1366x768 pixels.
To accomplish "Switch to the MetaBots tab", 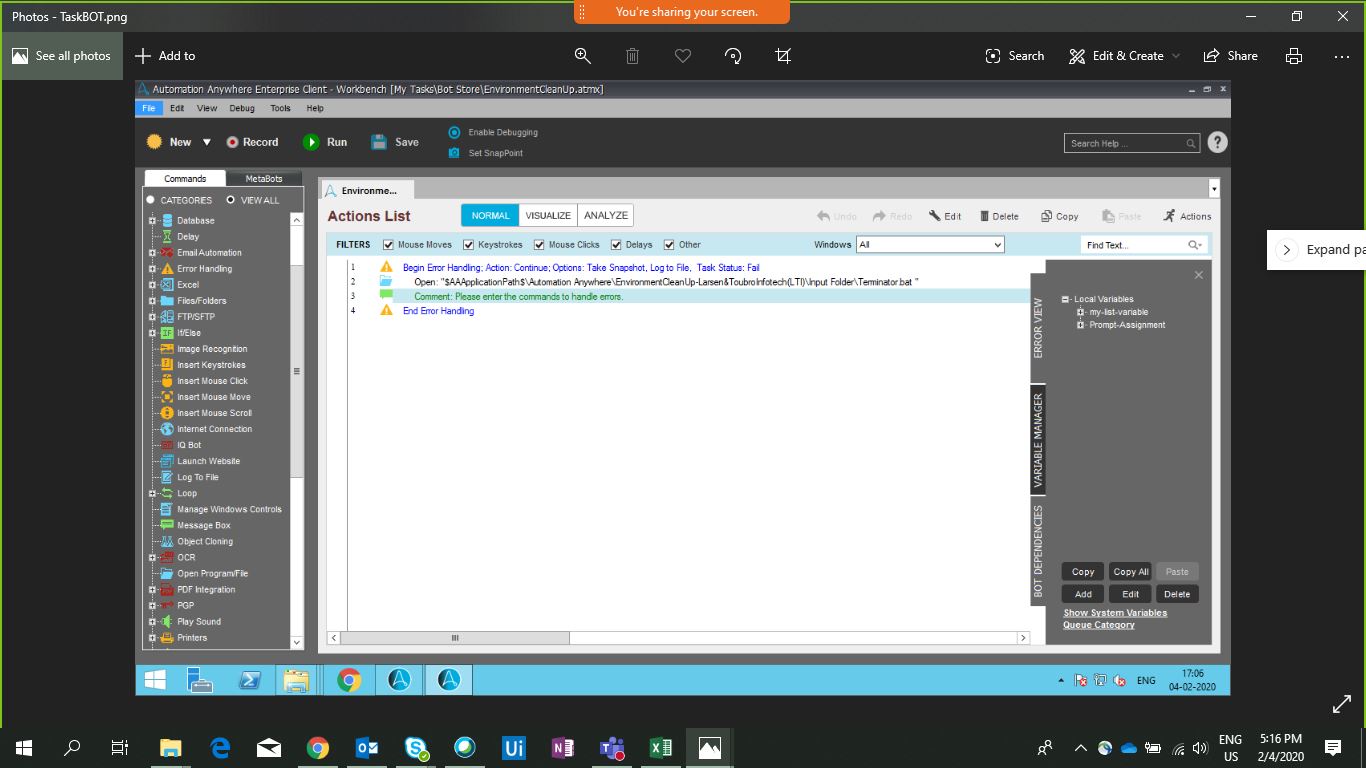I will point(264,179).
